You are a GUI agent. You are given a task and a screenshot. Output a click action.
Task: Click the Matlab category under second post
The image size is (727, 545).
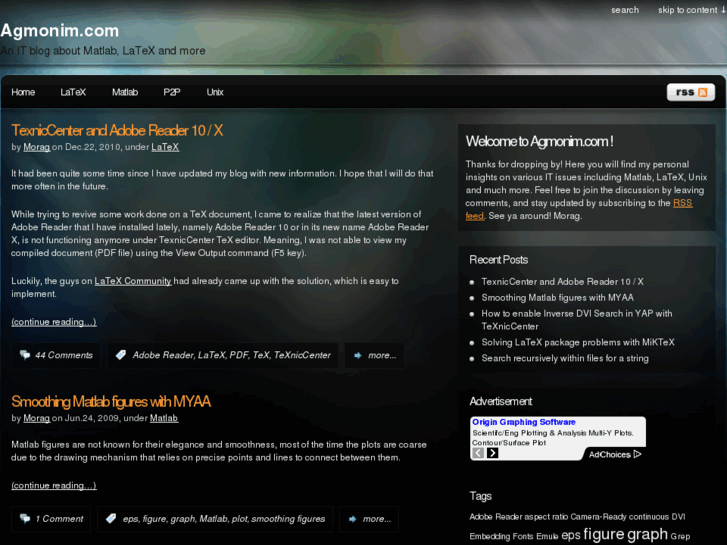pyautogui.click(x=164, y=418)
